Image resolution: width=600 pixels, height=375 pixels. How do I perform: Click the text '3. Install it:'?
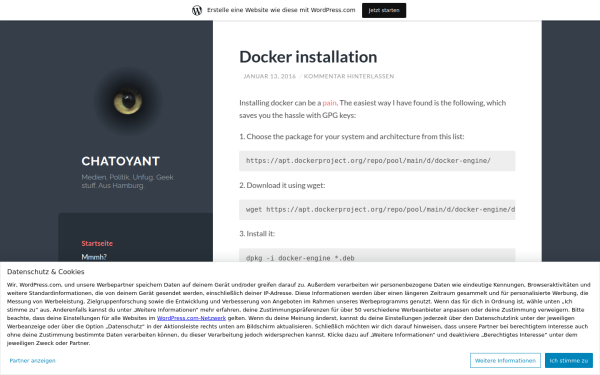coord(257,234)
